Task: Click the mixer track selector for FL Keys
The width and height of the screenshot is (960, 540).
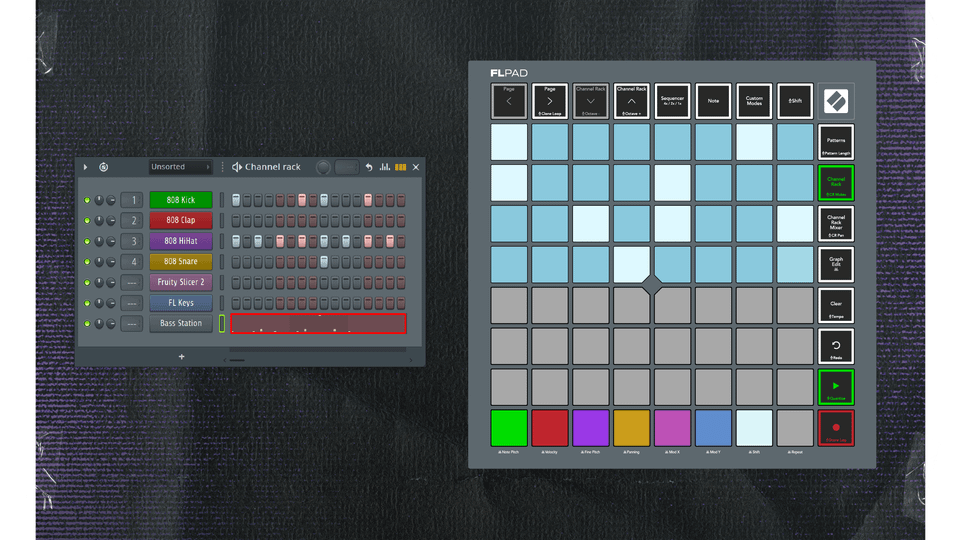Action: 132,302
